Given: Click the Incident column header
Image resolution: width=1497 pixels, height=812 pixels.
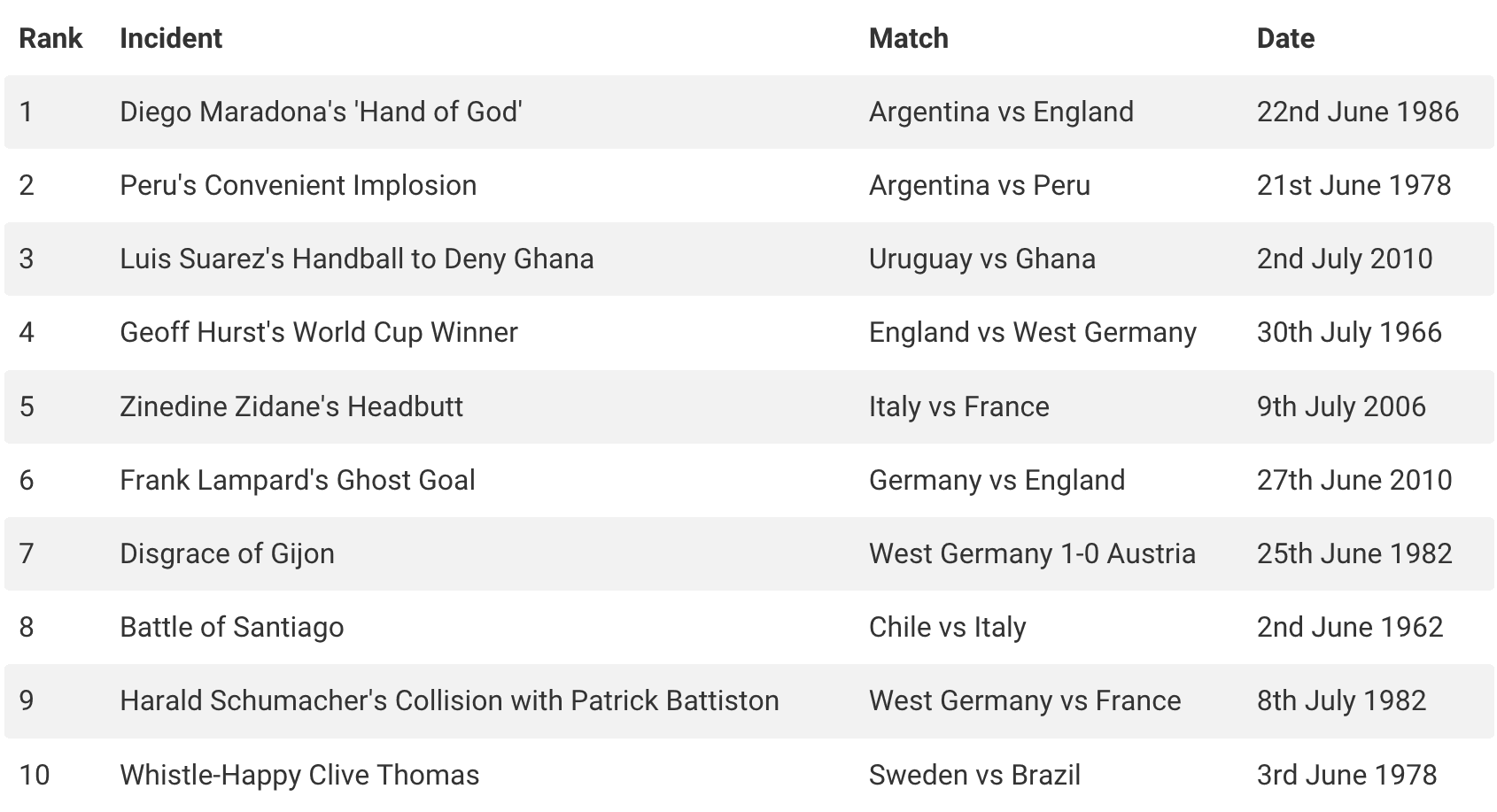Looking at the screenshot, I should point(171,38).
